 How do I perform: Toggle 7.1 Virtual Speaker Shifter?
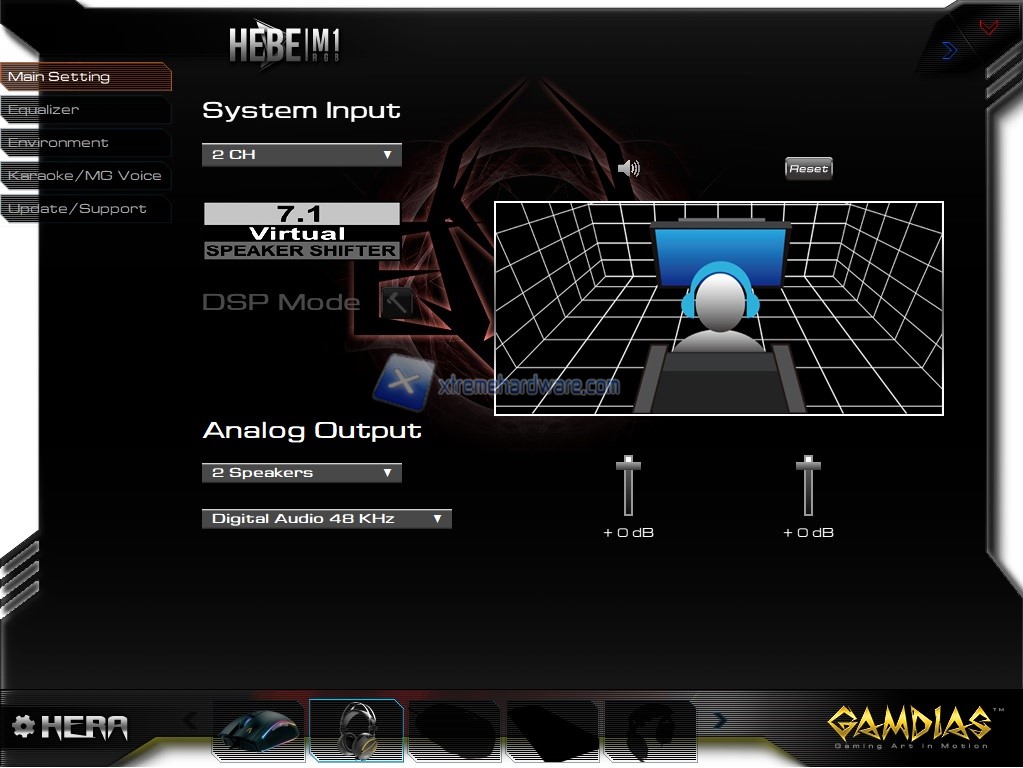click(x=301, y=232)
